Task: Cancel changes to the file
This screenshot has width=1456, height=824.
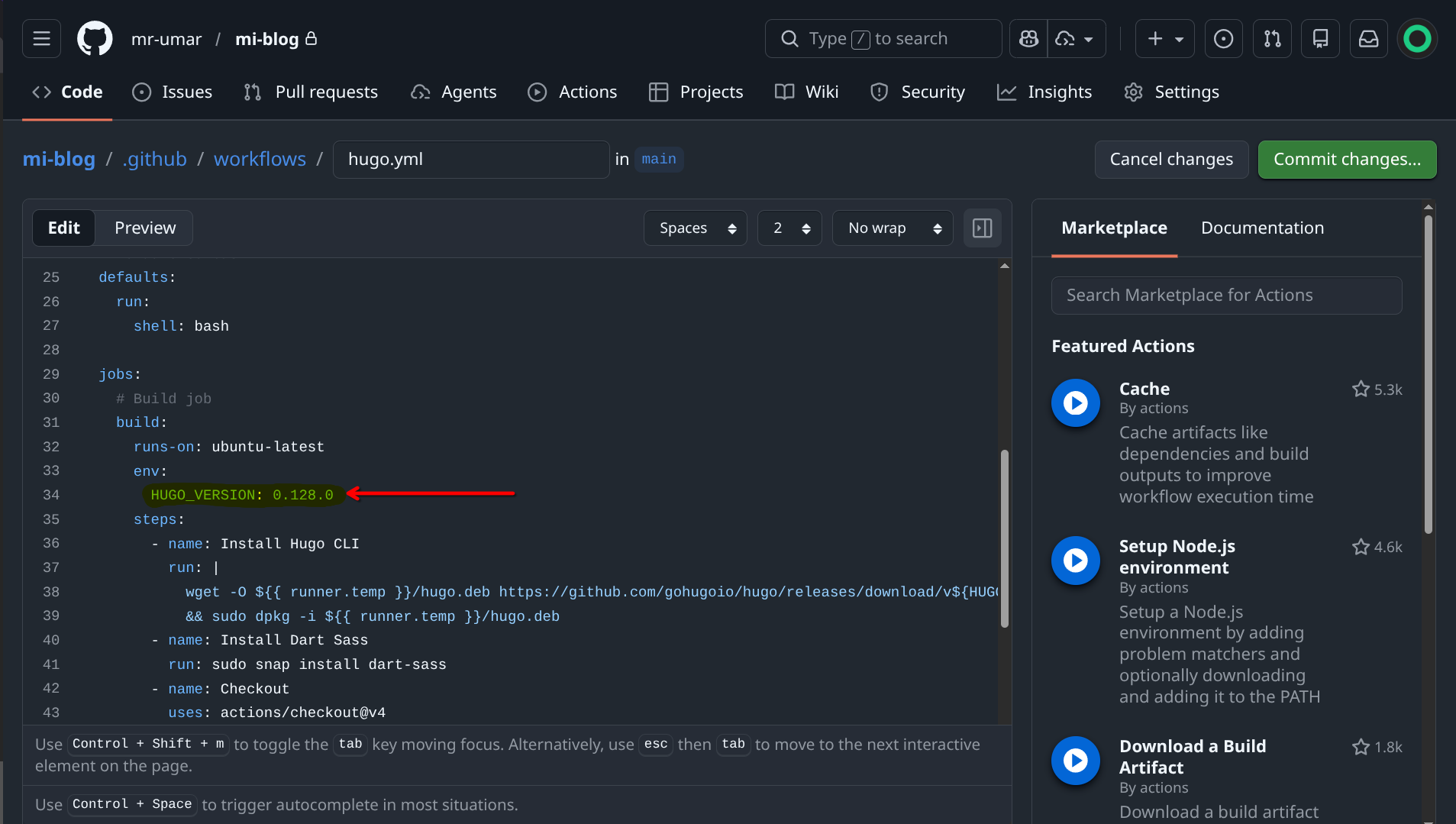Action: (1171, 160)
